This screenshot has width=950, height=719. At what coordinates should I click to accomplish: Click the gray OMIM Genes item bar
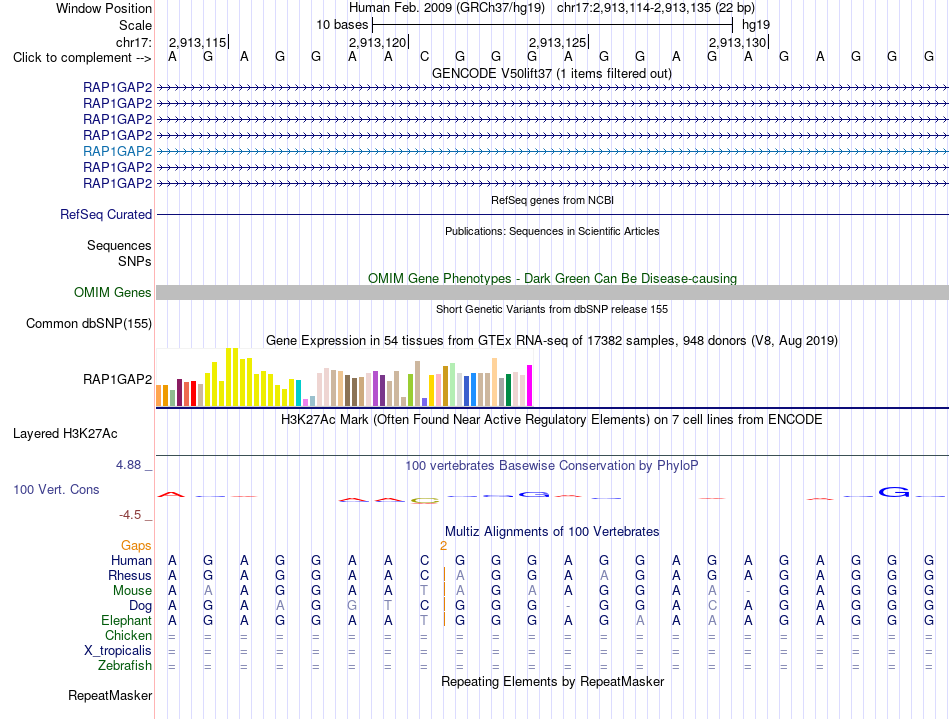tap(552, 293)
